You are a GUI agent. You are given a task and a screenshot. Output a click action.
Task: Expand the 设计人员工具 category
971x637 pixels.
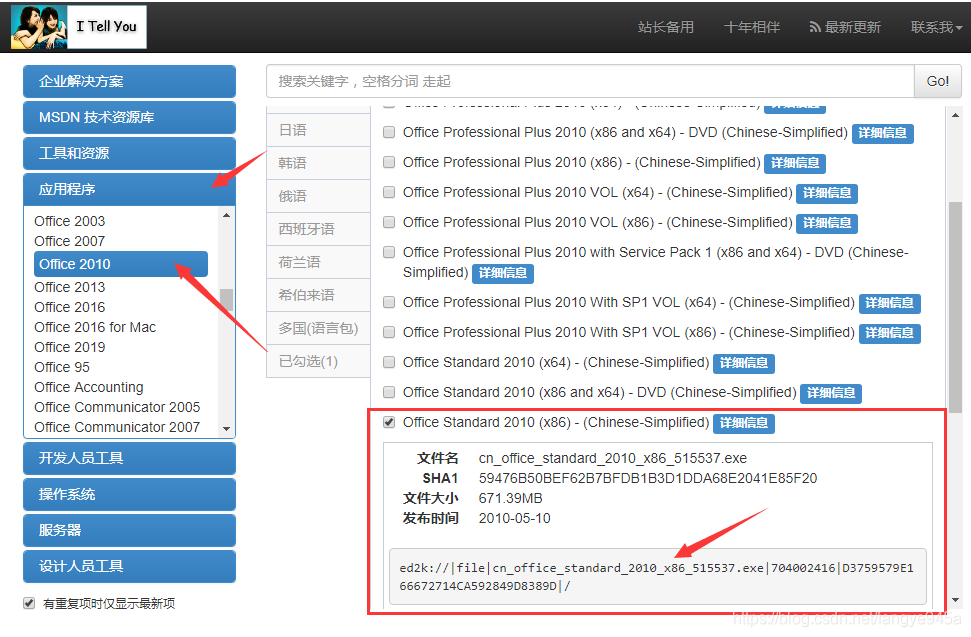click(x=129, y=566)
